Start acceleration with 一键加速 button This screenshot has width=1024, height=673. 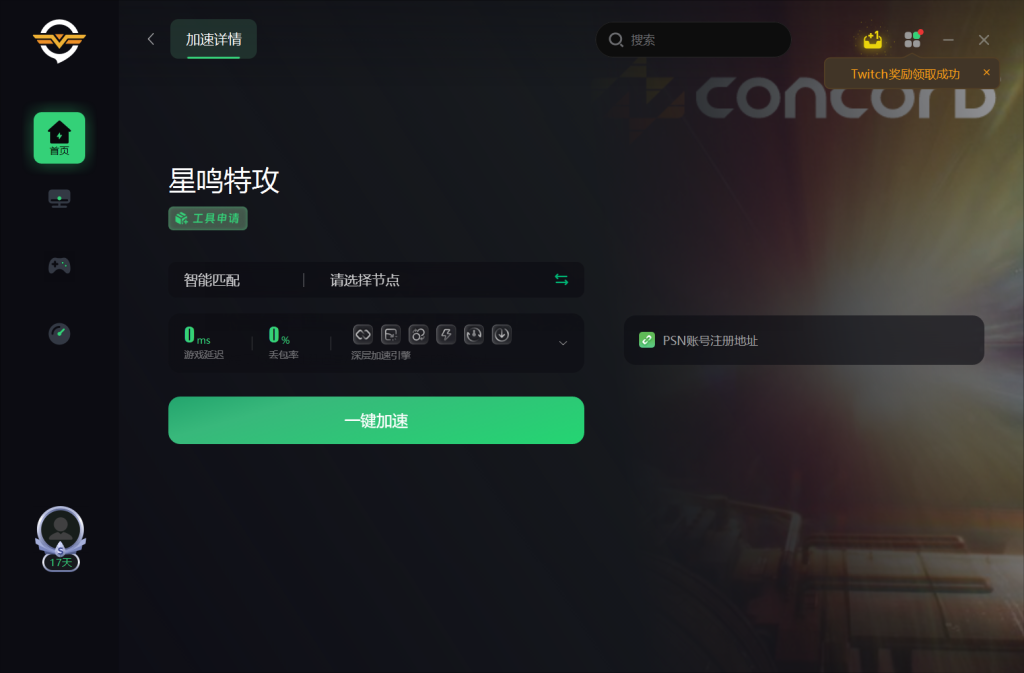pyautogui.click(x=376, y=420)
